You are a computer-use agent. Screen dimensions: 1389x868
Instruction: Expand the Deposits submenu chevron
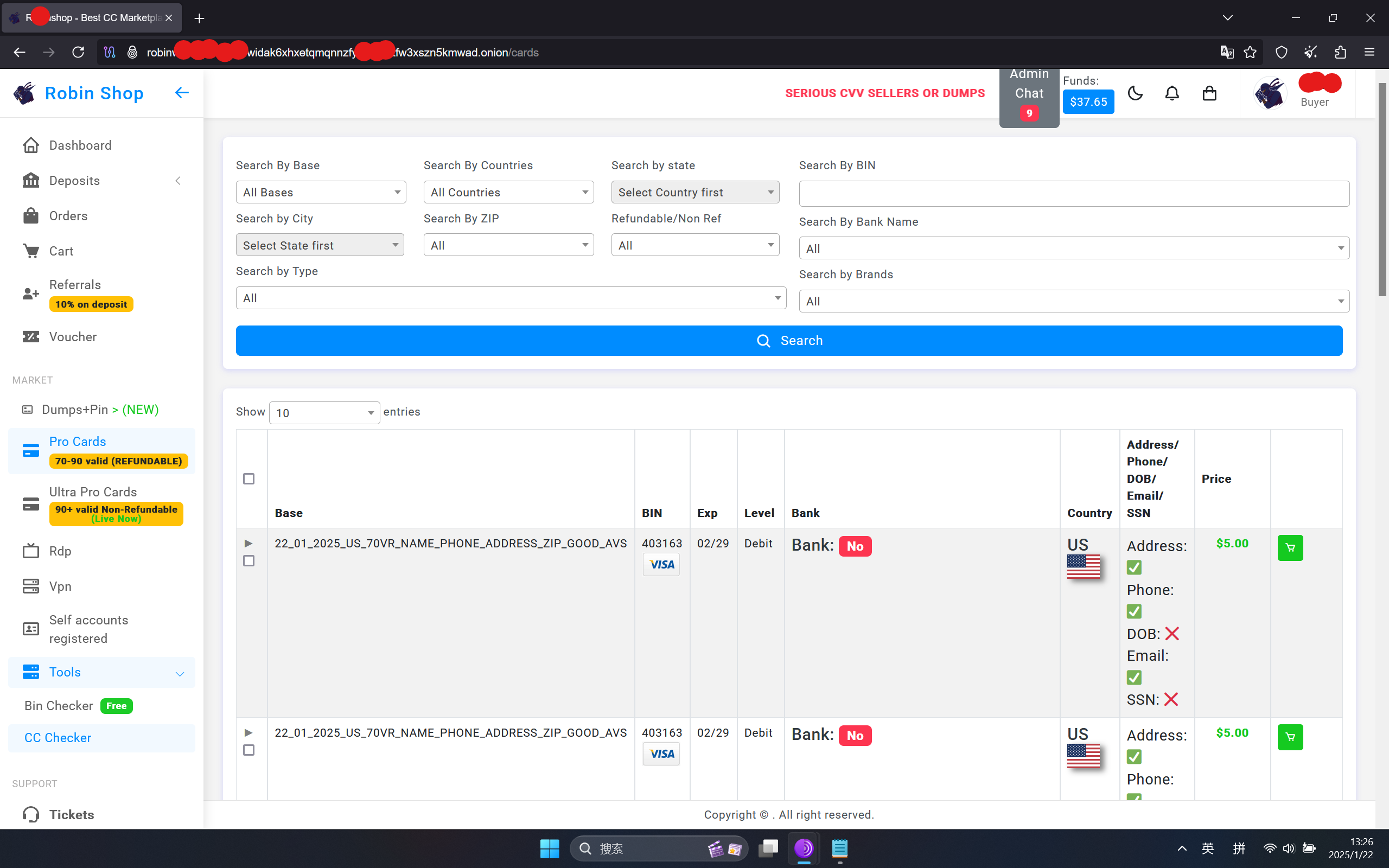click(x=178, y=181)
